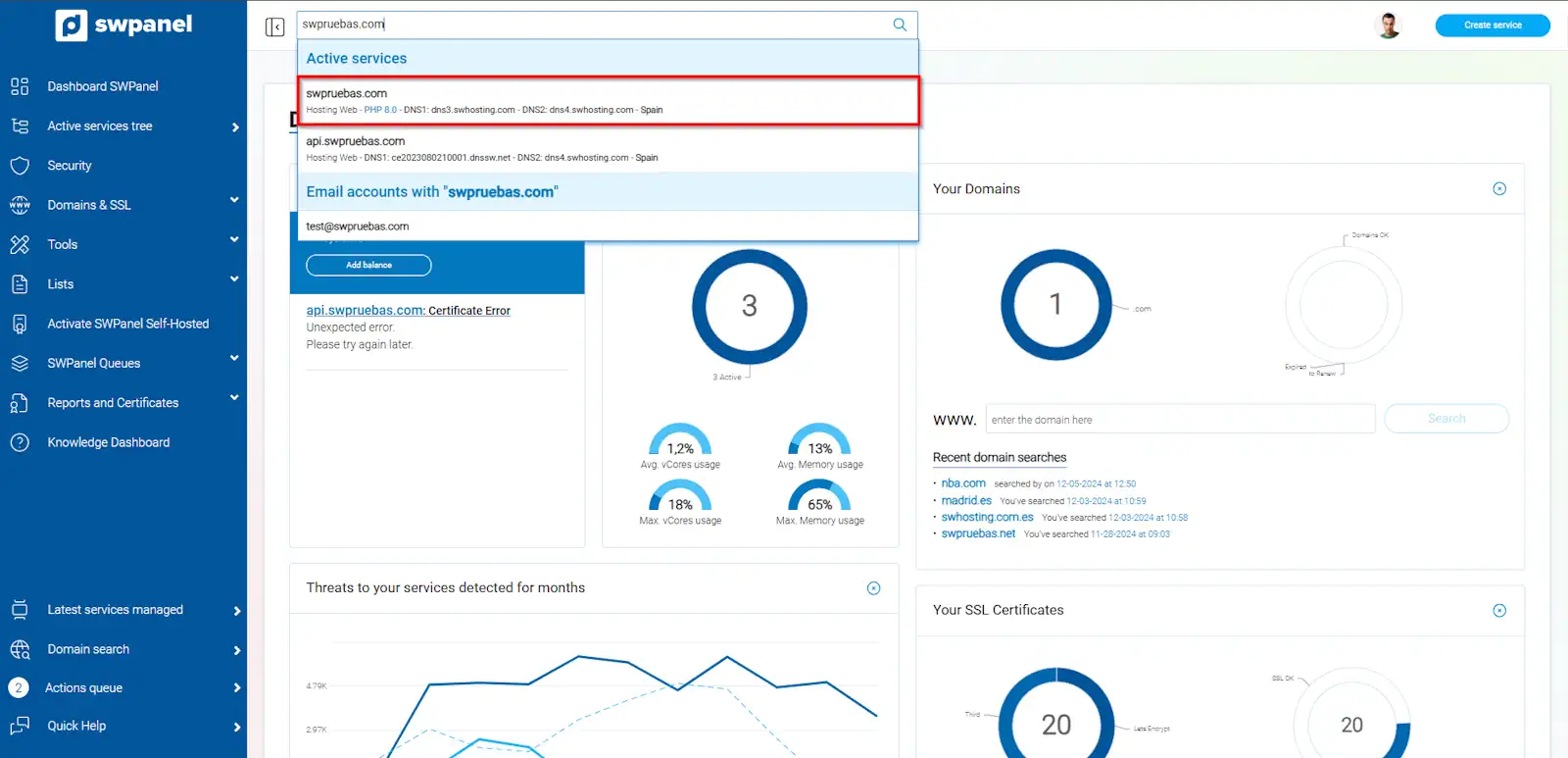
Task: Select swpruebas.com hosting service result
Action: pos(608,101)
